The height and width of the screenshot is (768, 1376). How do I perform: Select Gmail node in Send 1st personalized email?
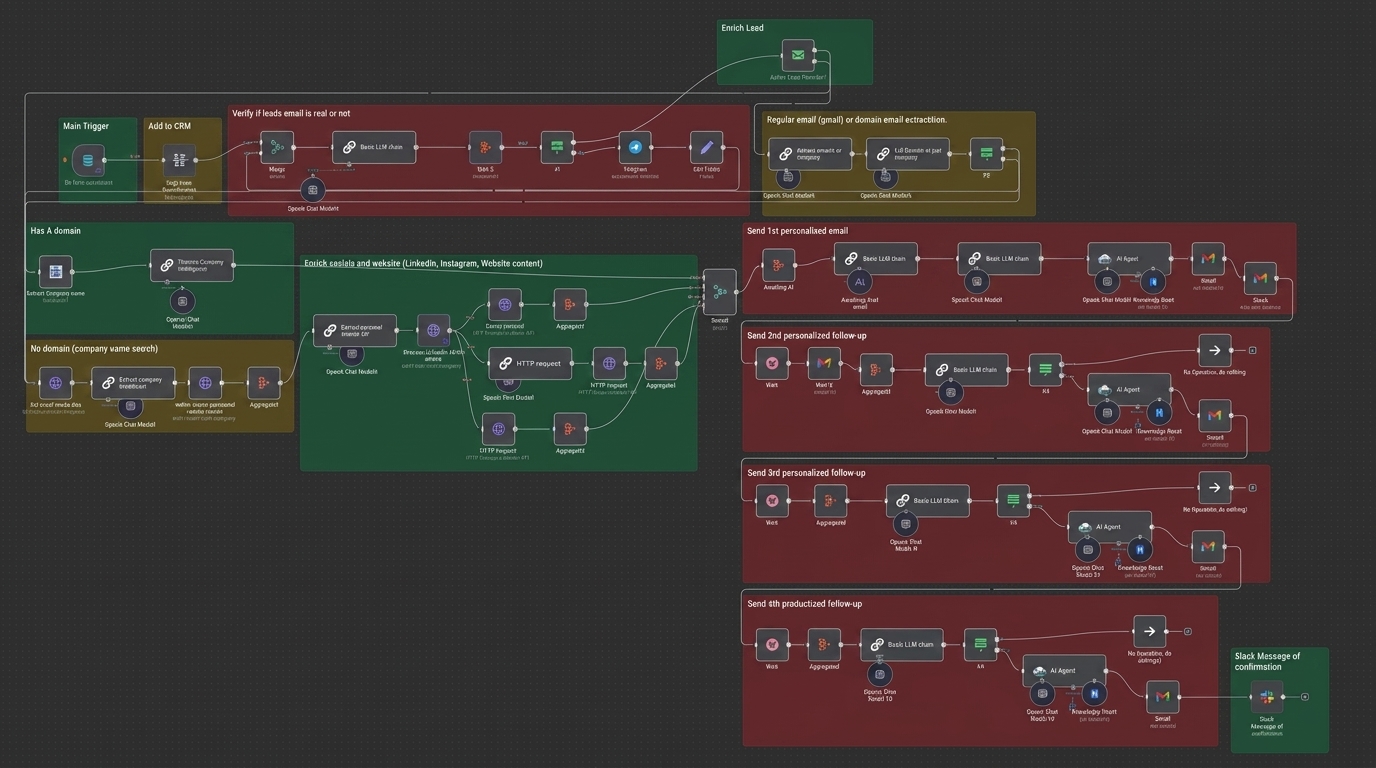[1208, 259]
